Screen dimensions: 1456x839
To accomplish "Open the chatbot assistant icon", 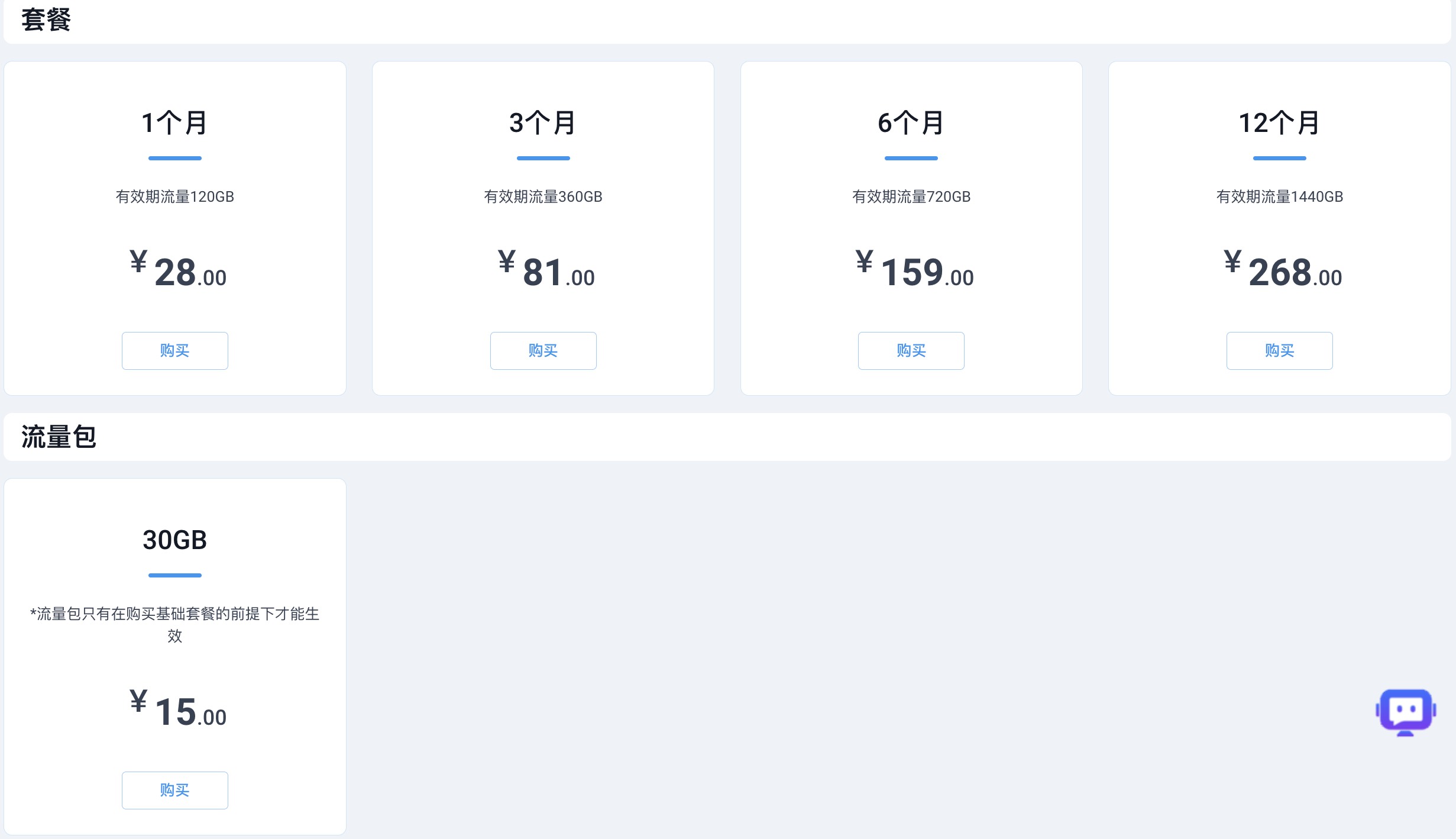I will click(1405, 712).
